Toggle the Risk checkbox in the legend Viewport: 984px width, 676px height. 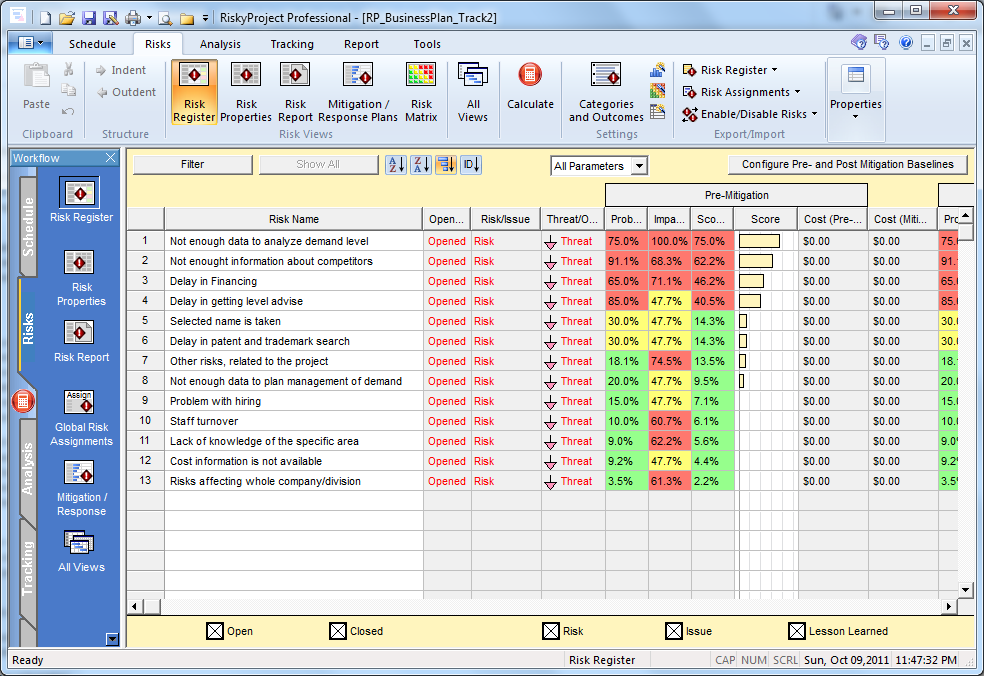coord(550,631)
